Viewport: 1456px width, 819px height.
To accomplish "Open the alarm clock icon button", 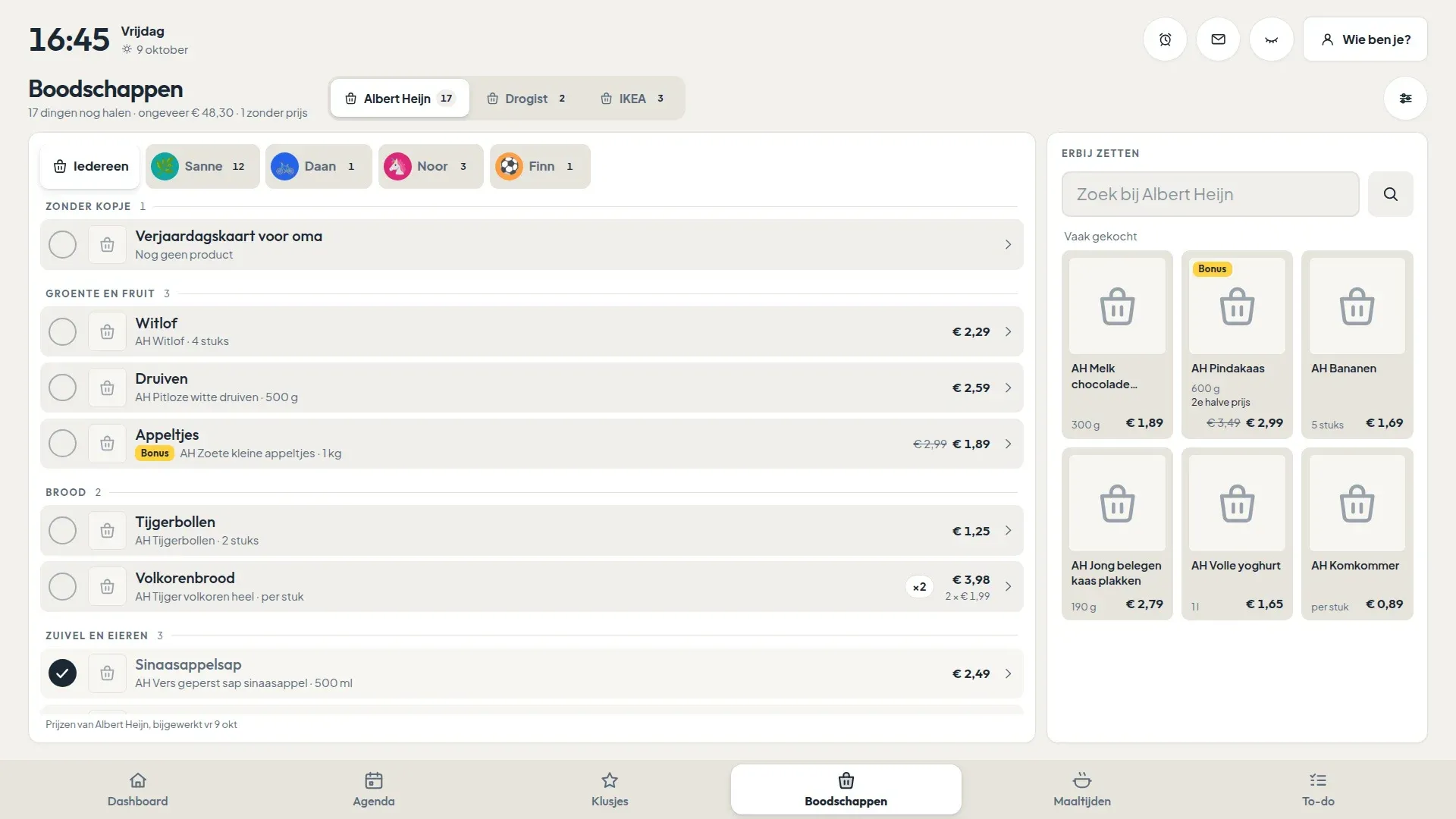I will tap(1165, 39).
